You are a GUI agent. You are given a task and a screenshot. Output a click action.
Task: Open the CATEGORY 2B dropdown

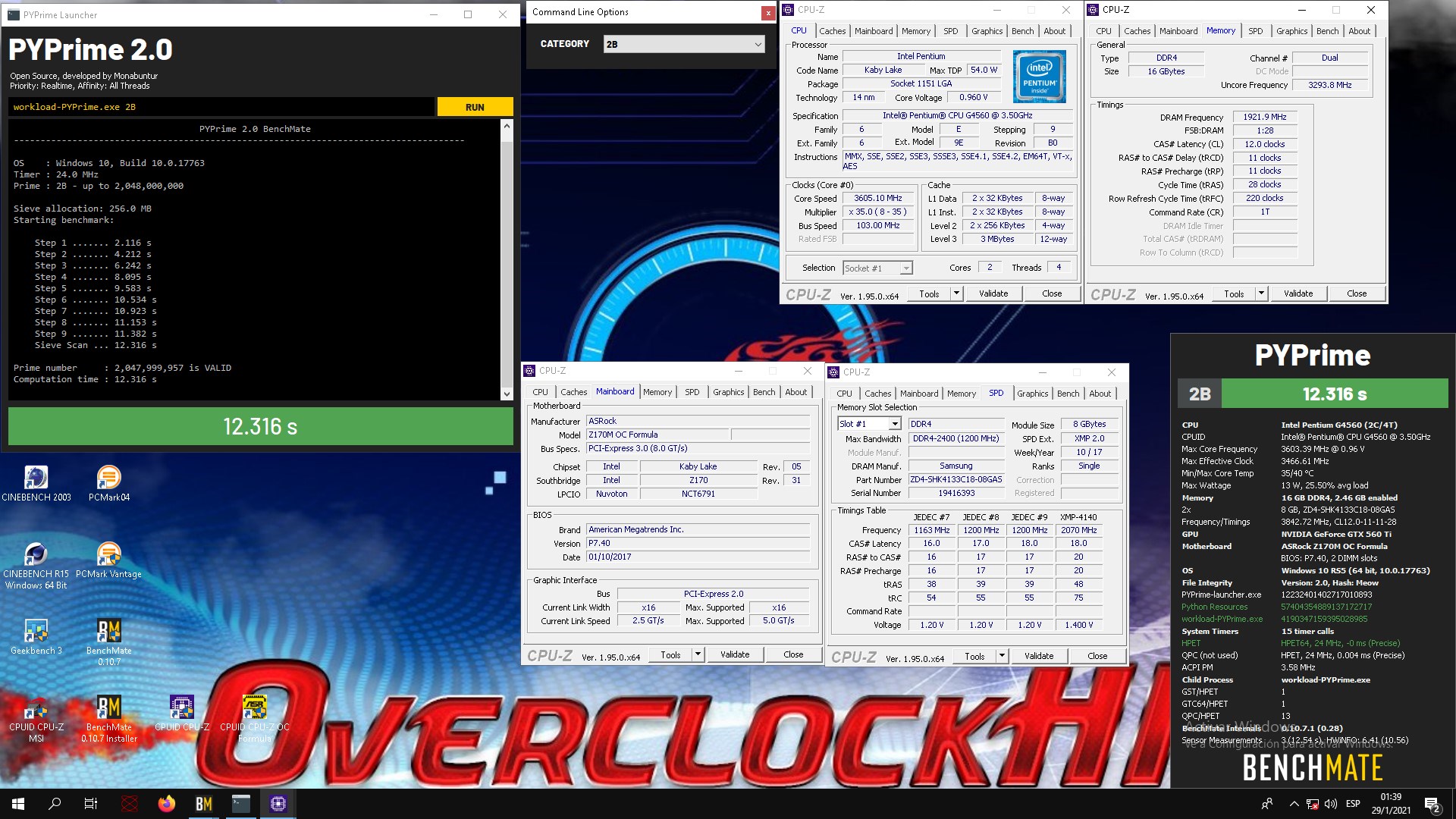[x=684, y=44]
